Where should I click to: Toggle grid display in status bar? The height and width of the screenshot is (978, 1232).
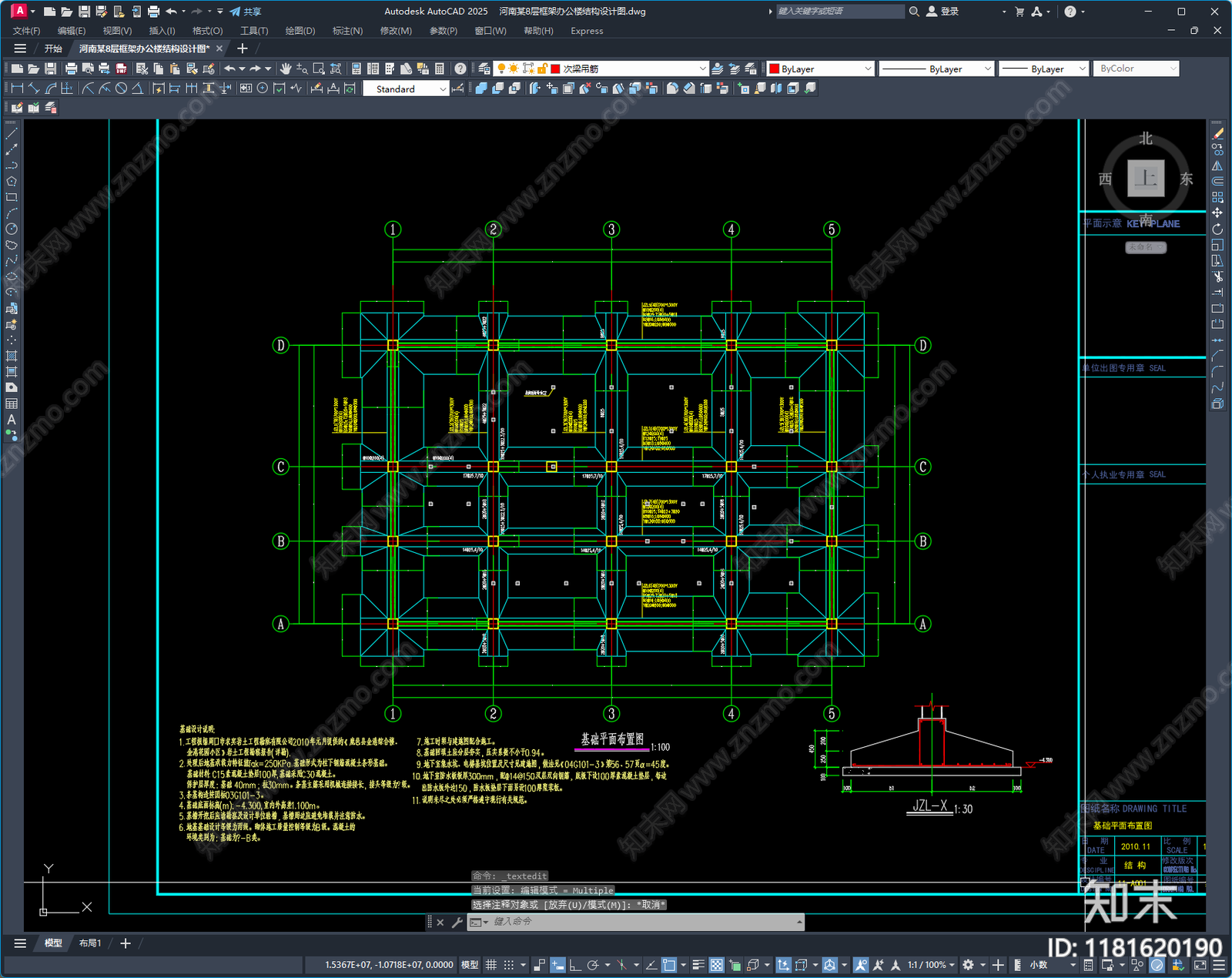point(491,965)
